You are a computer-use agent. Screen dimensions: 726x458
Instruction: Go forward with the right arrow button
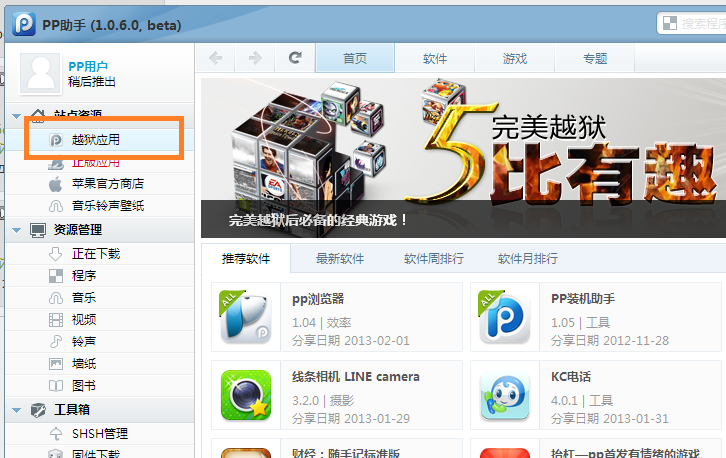tap(255, 58)
